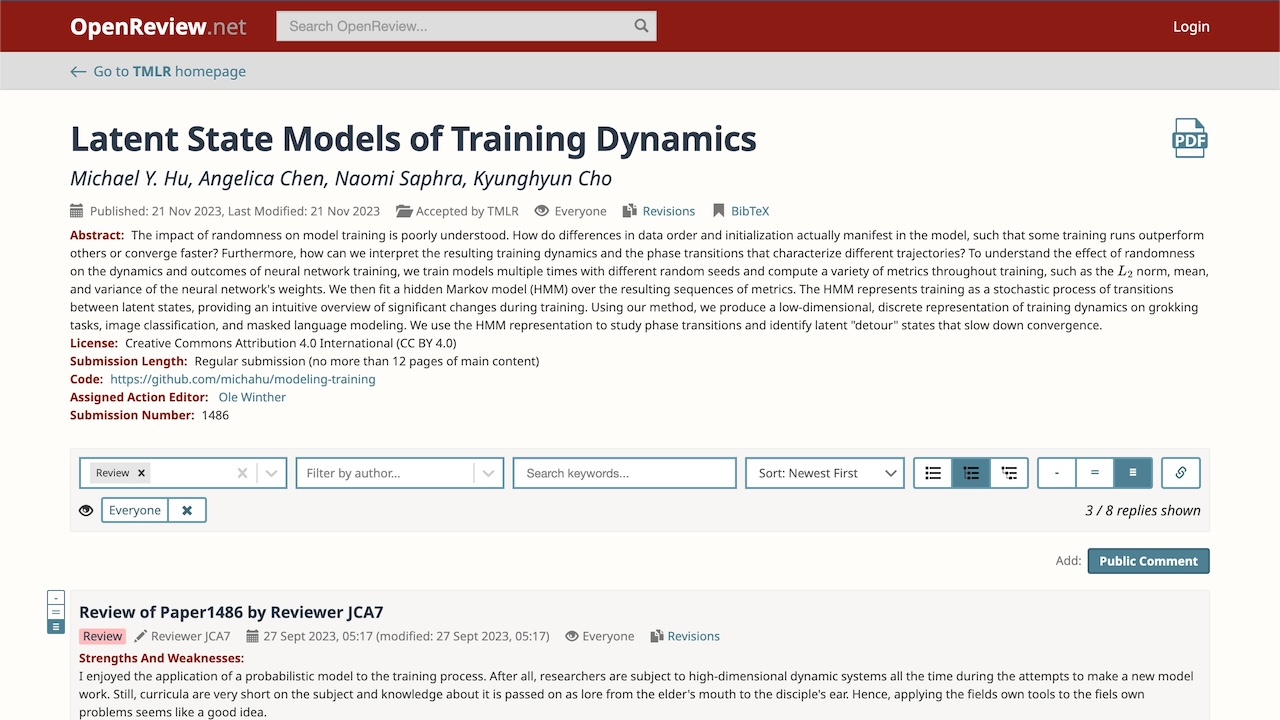
Task: Click the Review of Paper1486 heading
Action: click(x=231, y=612)
